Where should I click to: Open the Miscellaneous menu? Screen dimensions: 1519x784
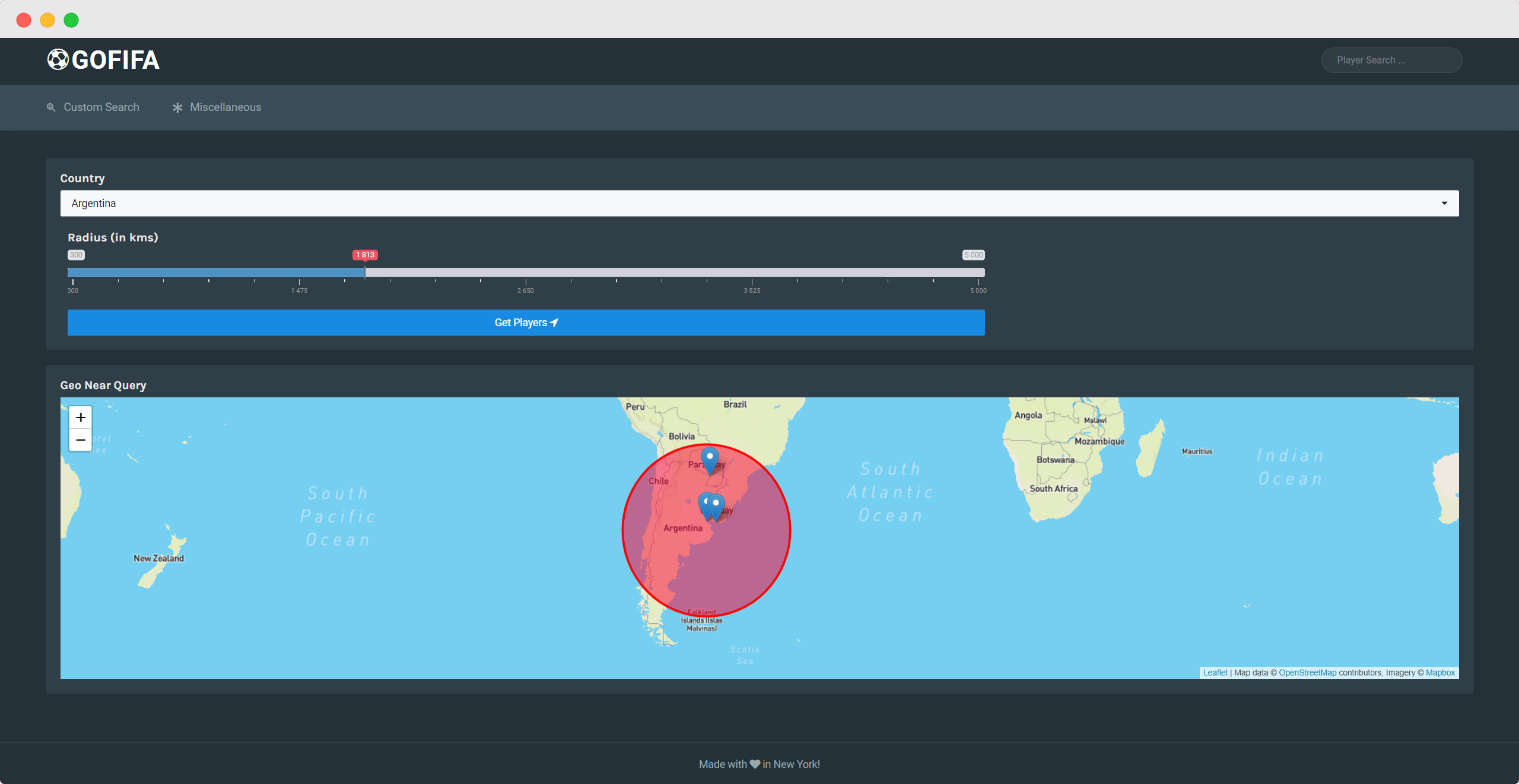(225, 107)
